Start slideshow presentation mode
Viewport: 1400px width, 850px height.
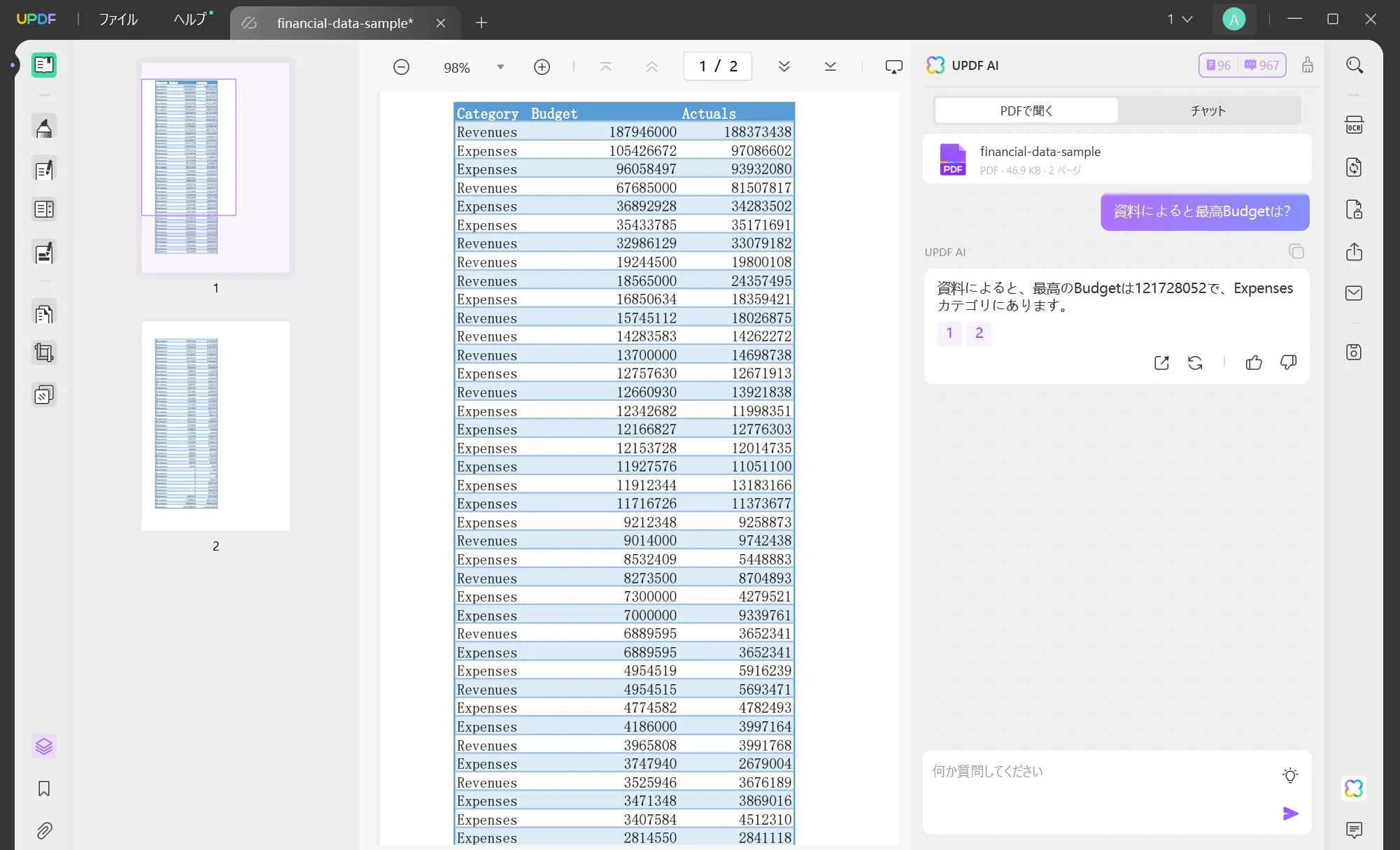(x=894, y=67)
